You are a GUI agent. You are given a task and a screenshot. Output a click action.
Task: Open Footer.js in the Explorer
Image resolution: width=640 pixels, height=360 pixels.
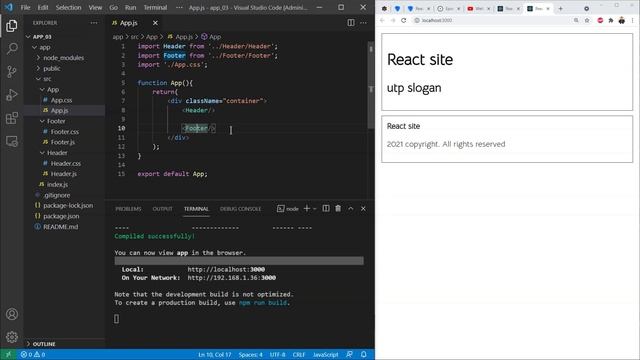pos(62,142)
